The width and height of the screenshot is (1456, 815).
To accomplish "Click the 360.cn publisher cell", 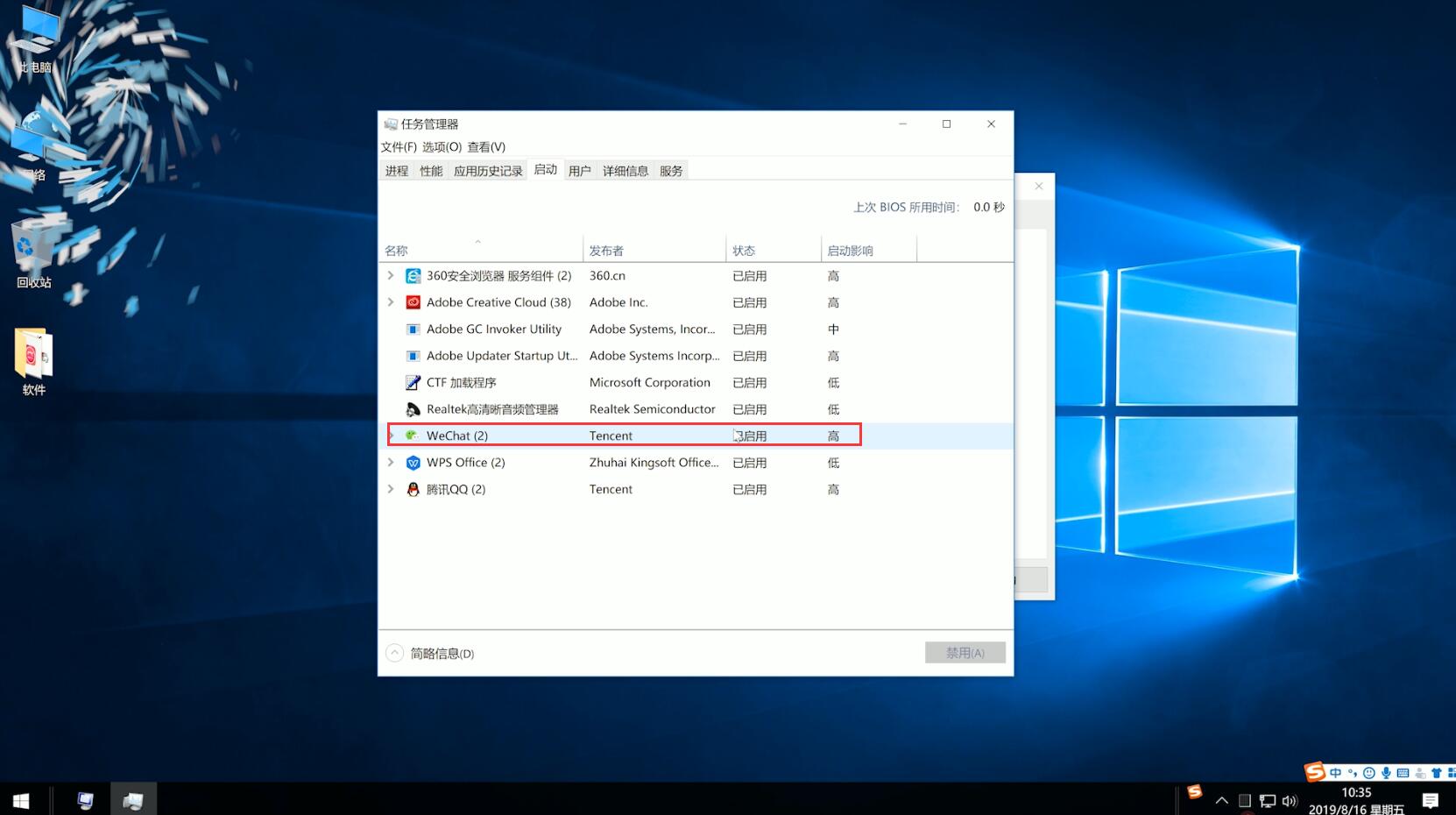I will point(607,276).
